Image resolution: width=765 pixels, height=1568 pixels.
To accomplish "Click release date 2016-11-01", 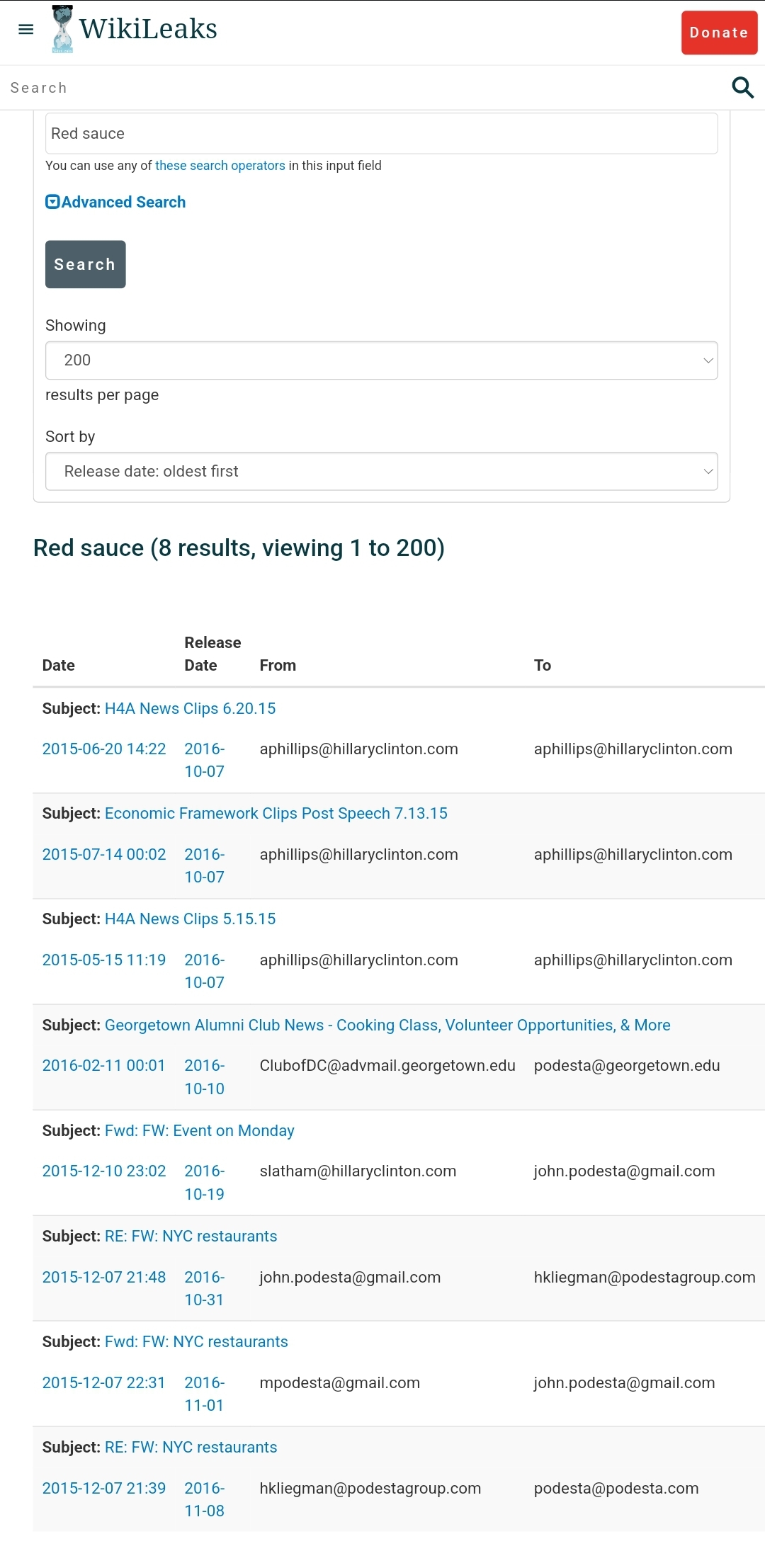I will (x=205, y=1394).
